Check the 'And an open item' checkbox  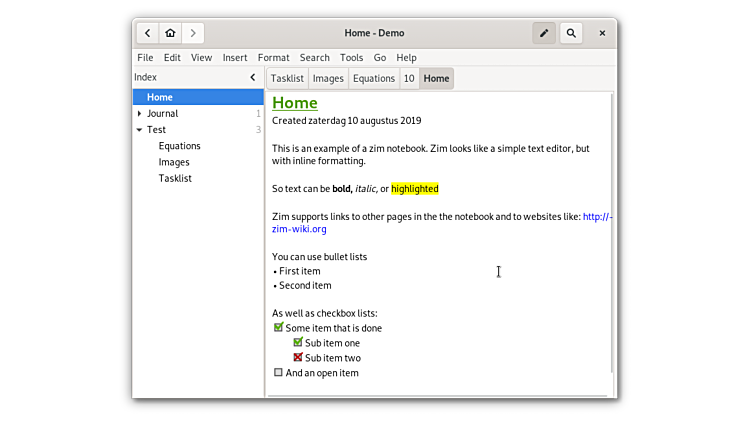click(x=278, y=372)
